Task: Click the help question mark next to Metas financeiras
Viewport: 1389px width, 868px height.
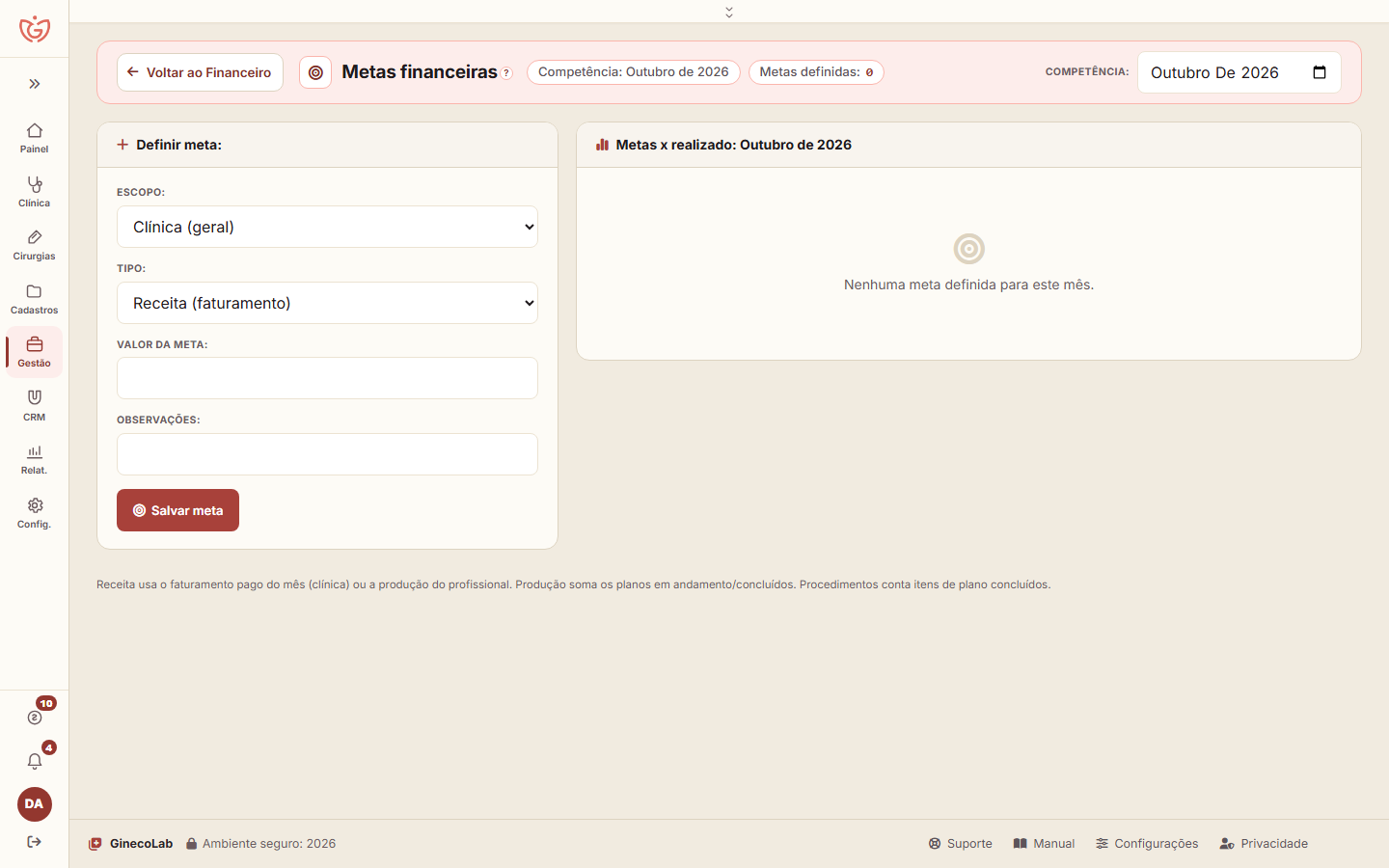Action: [x=506, y=73]
